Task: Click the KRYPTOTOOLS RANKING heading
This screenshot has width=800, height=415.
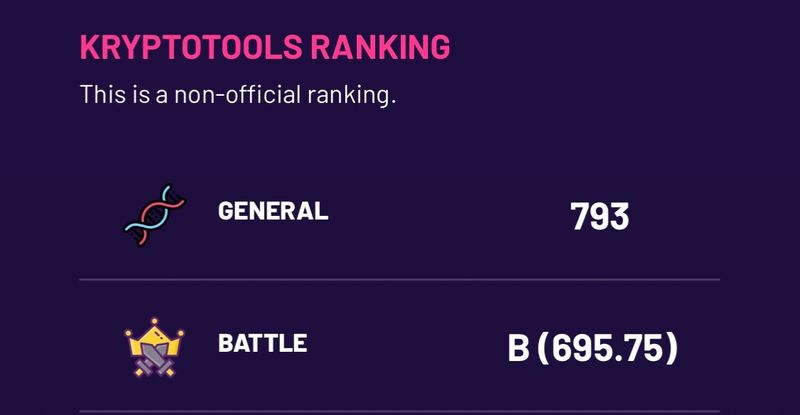Action: pyautogui.click(x=265, y=47)
